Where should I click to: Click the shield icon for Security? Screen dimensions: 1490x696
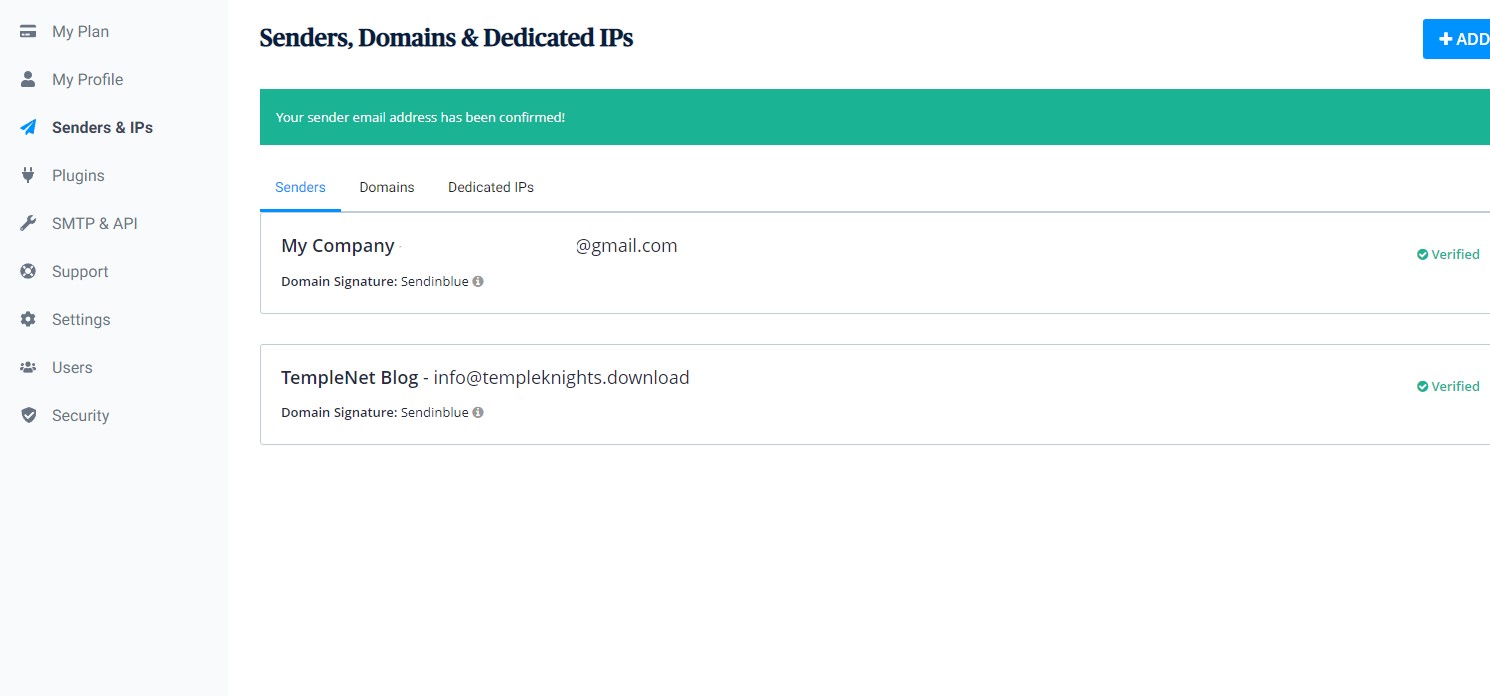(28, 415)
